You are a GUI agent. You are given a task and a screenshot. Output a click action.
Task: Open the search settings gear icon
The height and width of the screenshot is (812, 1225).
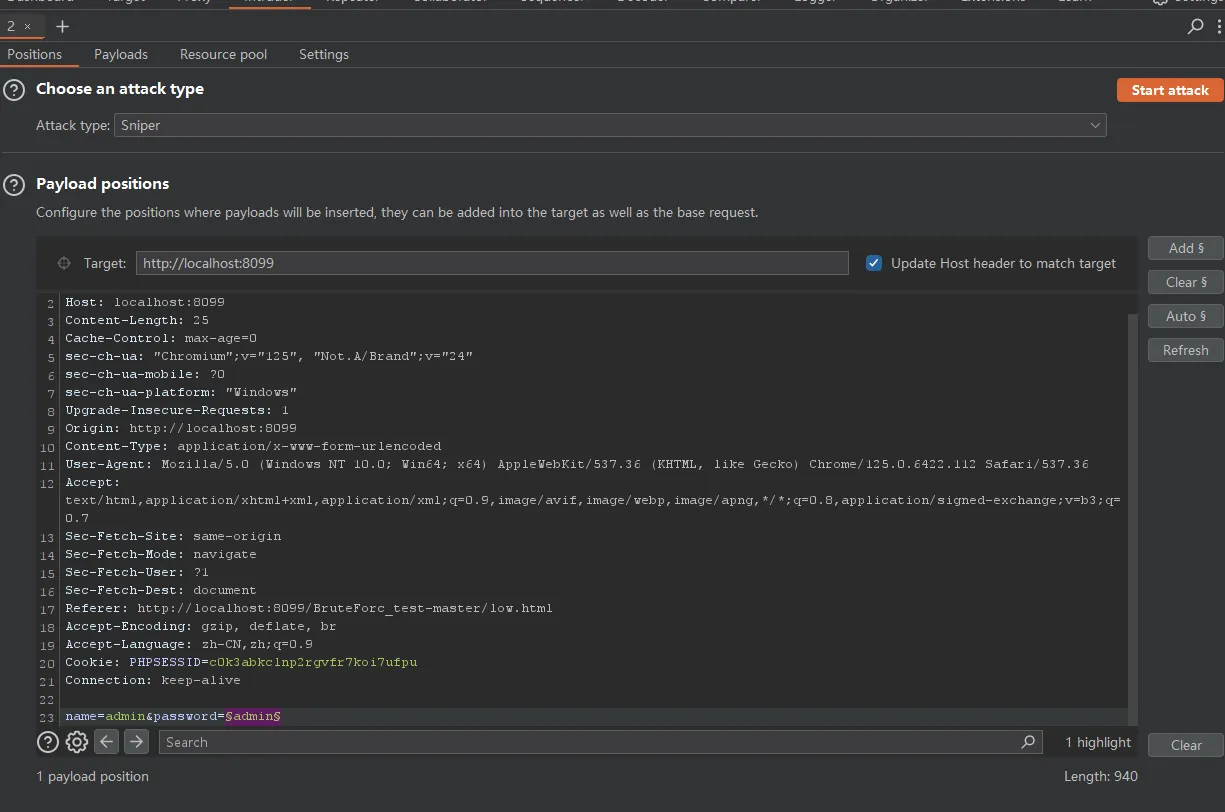tap(77, 742)
